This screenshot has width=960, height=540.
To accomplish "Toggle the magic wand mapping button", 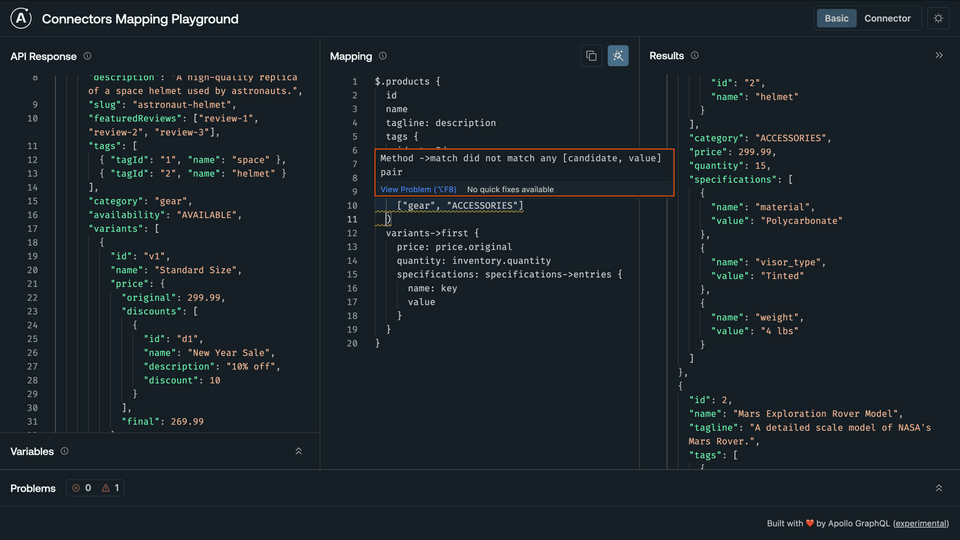I will point(618,56).
